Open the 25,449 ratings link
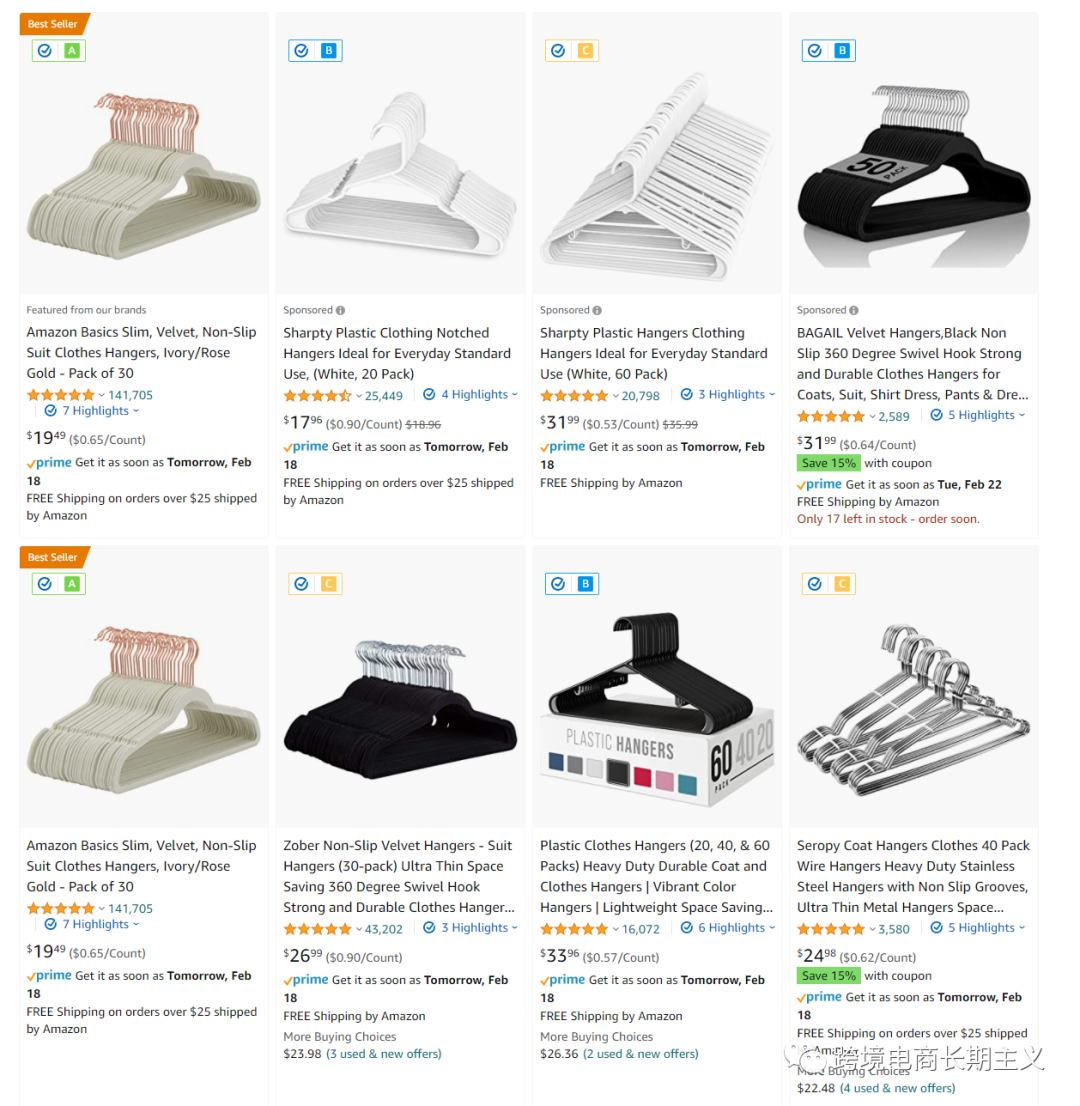The height and width of the screenshot is (1106, 1080). pyautogui.click(x=384, y=396)
